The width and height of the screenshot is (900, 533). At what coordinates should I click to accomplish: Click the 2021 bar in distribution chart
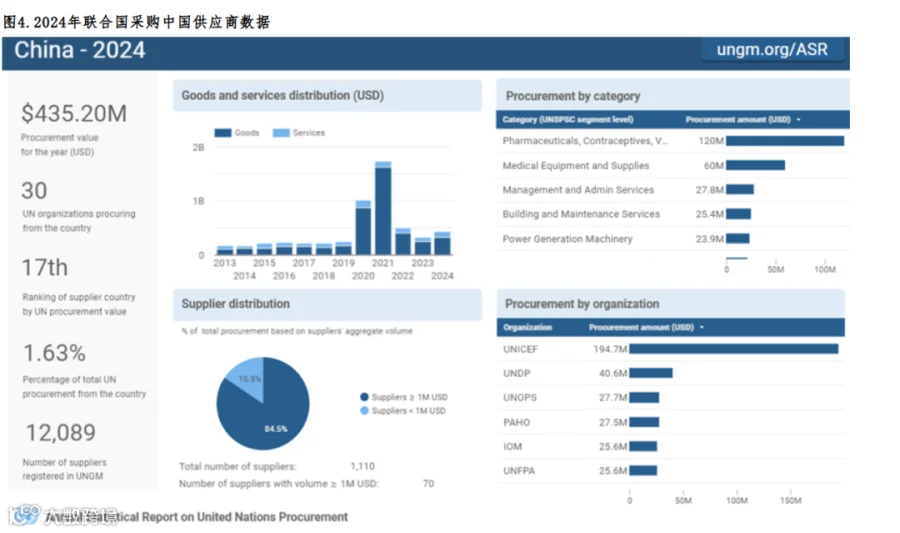(x=383, y=208)
